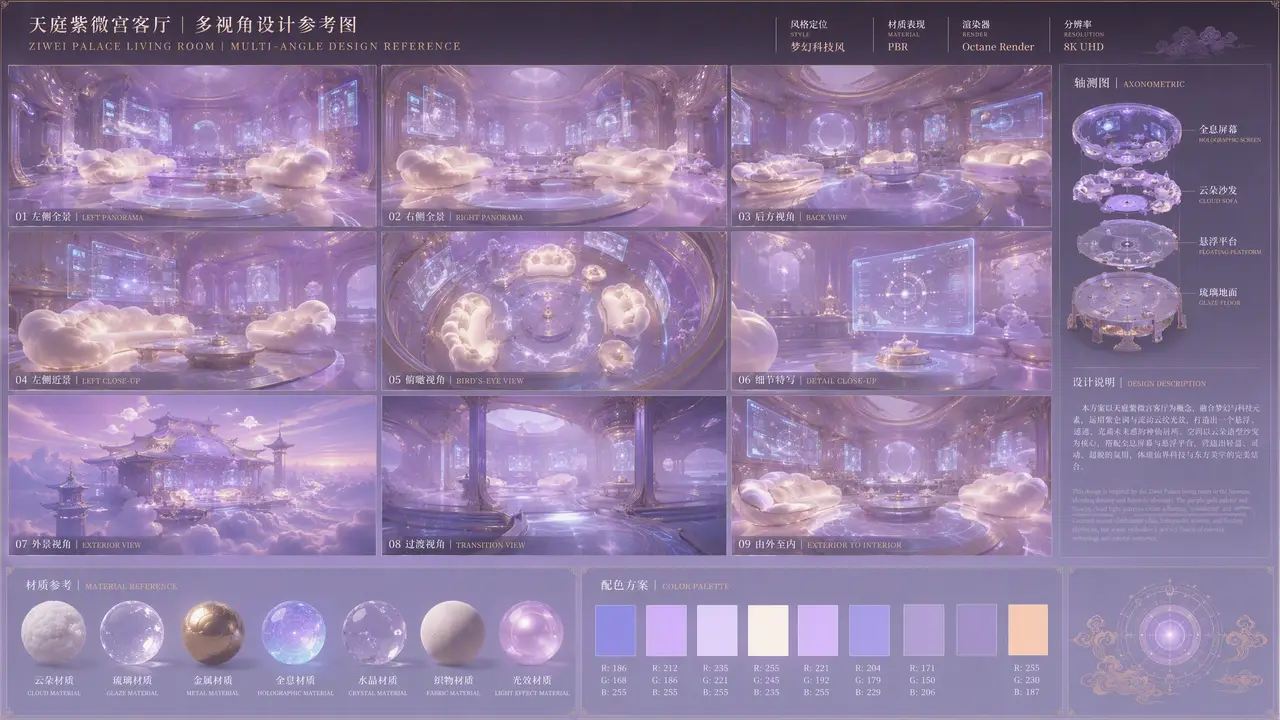Click the PBR material value in header
The width and height of the screenshot is (1280, 720).
tap(898, 47)
